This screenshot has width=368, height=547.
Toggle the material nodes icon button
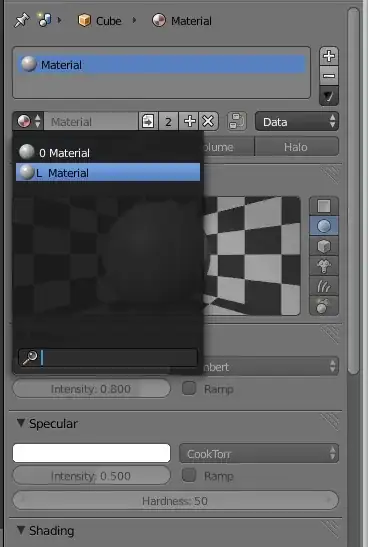tap(237, 121)
